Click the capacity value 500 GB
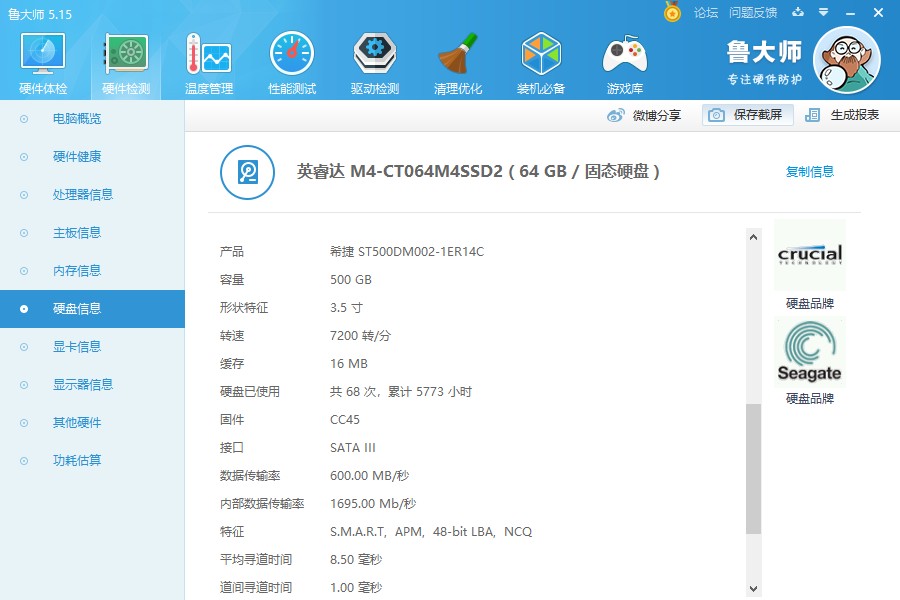The width and height of the screenshot is (900, 600). (x=351, y=280)
